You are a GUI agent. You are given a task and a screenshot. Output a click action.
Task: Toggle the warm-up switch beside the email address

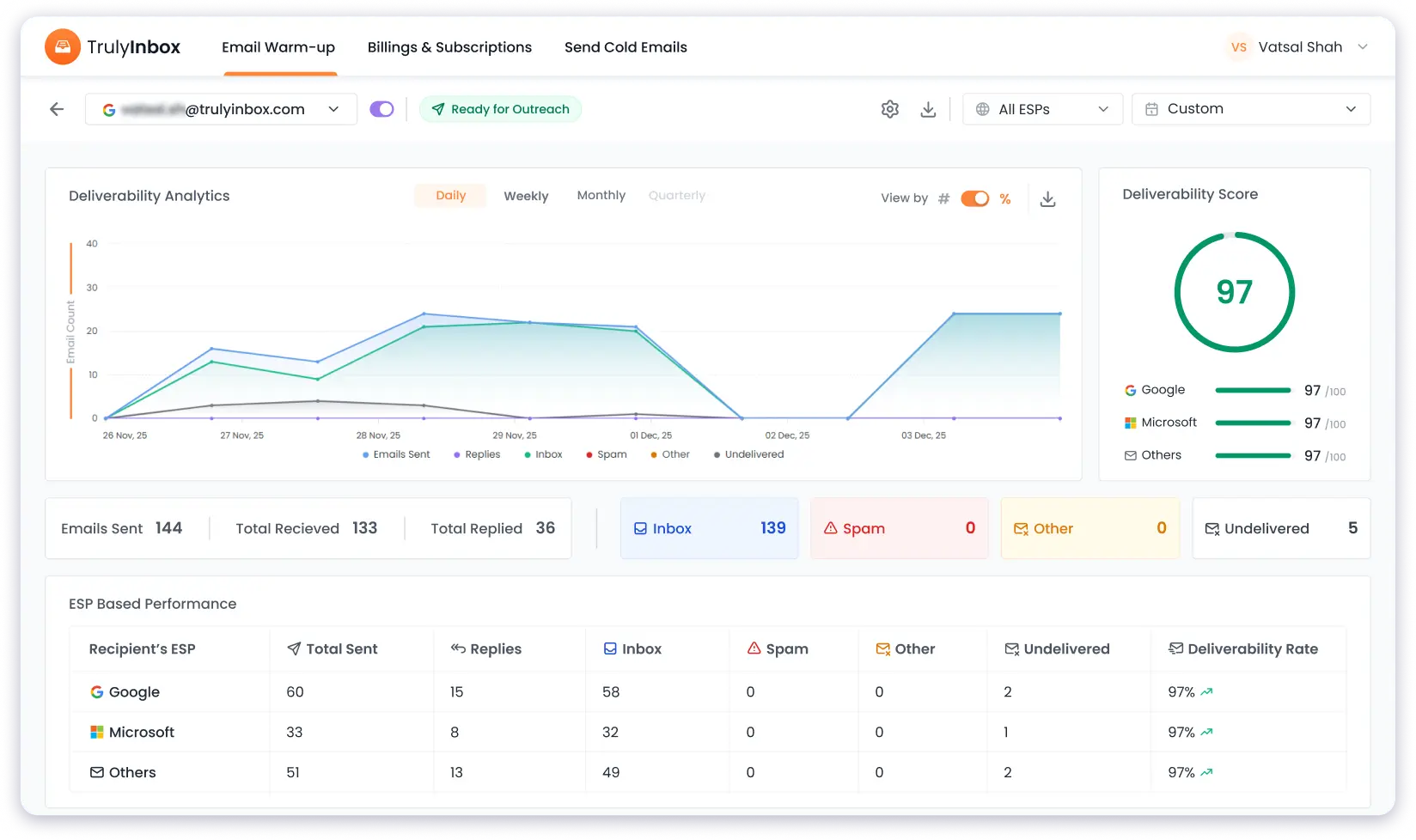point(381,109)
